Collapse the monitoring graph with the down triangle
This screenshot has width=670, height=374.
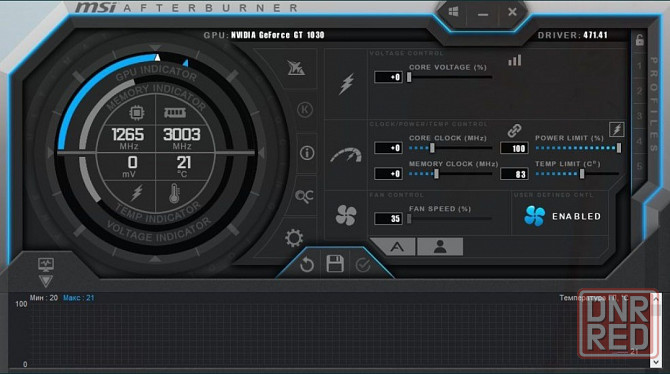click(x=46, y=281)
